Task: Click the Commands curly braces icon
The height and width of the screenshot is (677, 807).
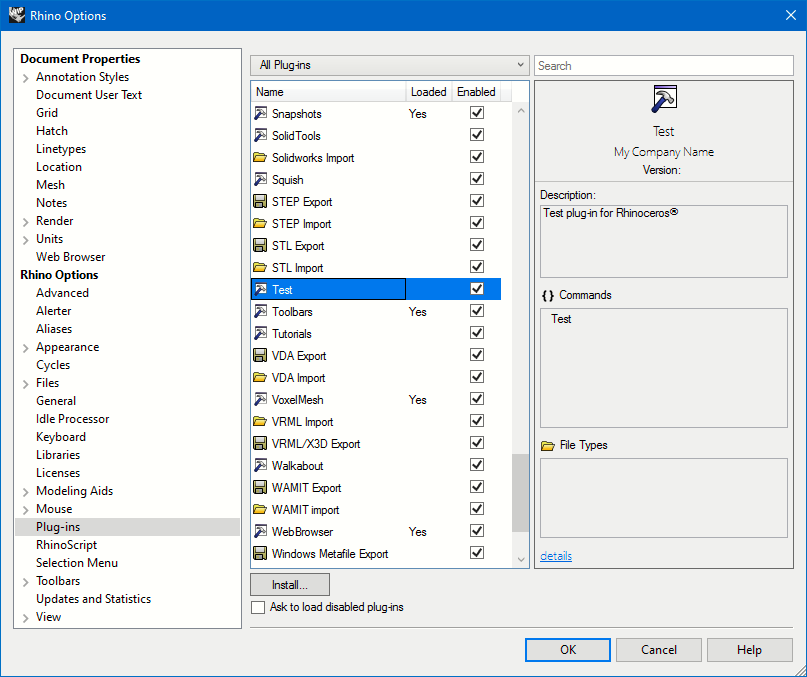Action: tap(548, 296)
